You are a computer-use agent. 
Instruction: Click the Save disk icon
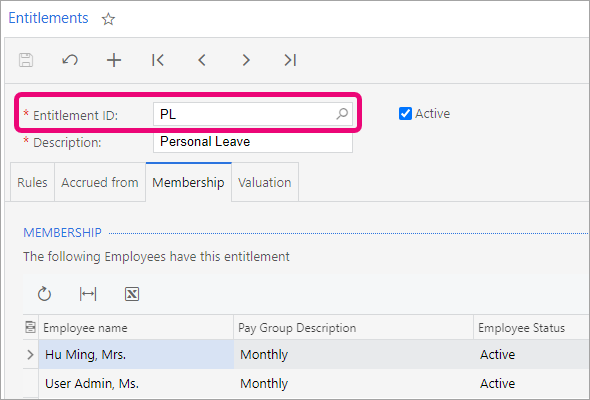26,60
